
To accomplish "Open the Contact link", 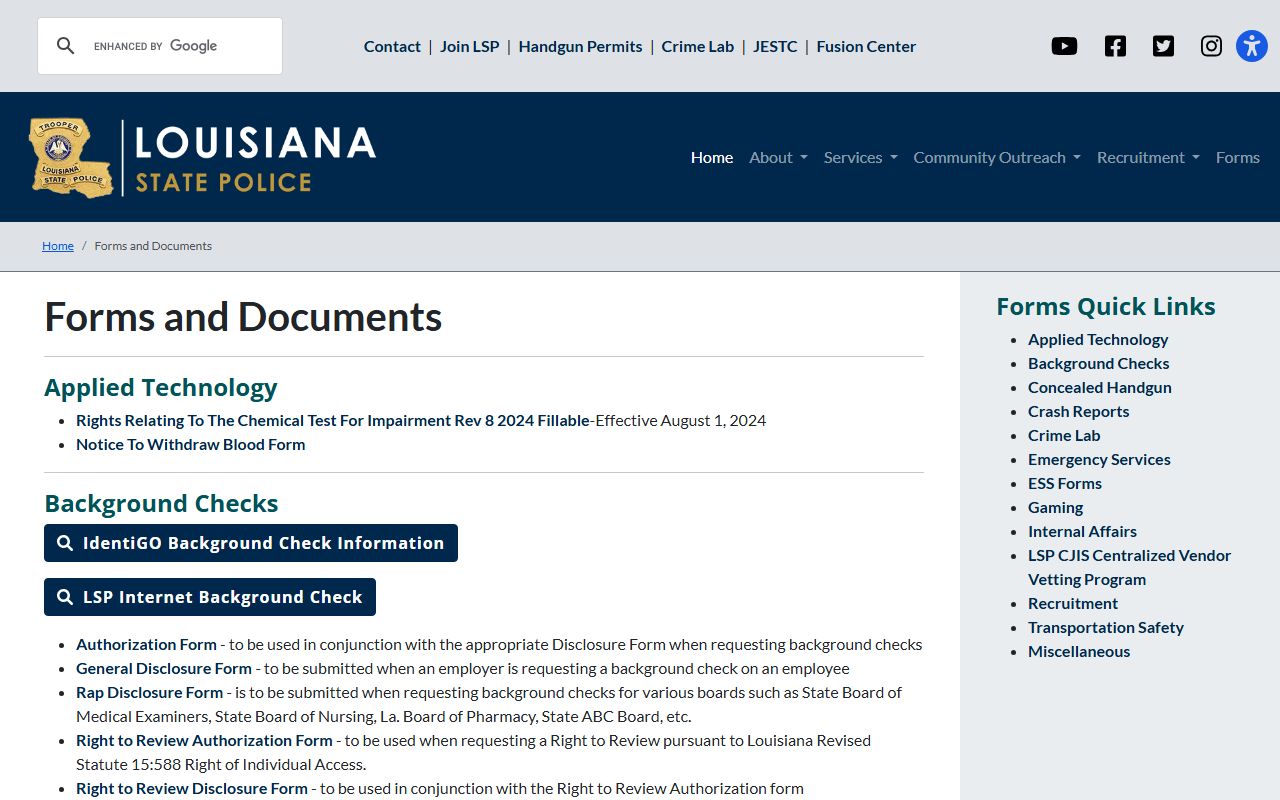I will click(392, 46).
